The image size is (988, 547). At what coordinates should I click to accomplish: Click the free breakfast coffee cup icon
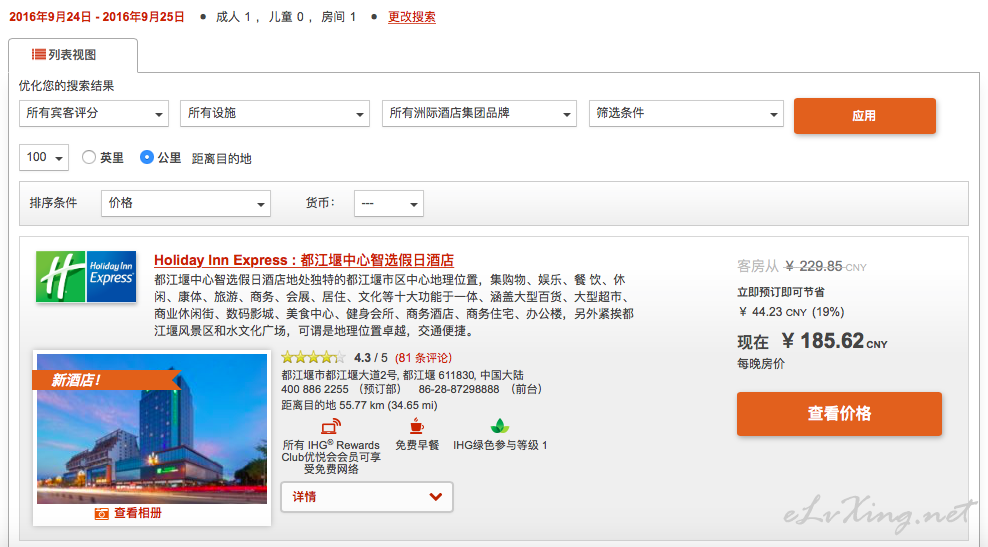pos(416,425)
